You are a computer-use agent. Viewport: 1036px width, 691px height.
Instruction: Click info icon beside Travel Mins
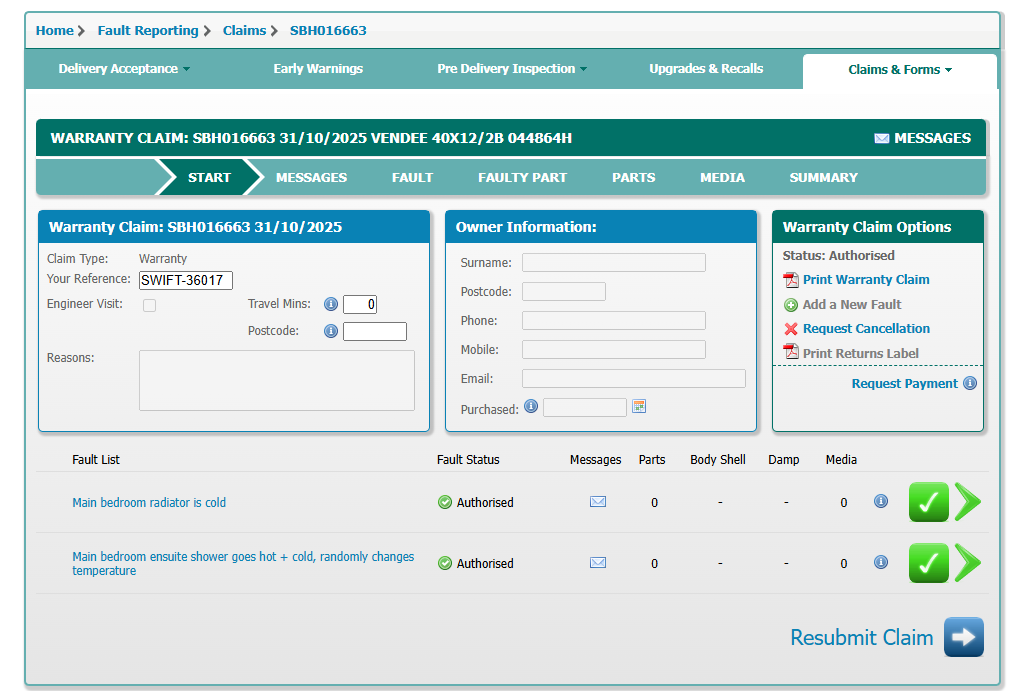click(330, 304)
